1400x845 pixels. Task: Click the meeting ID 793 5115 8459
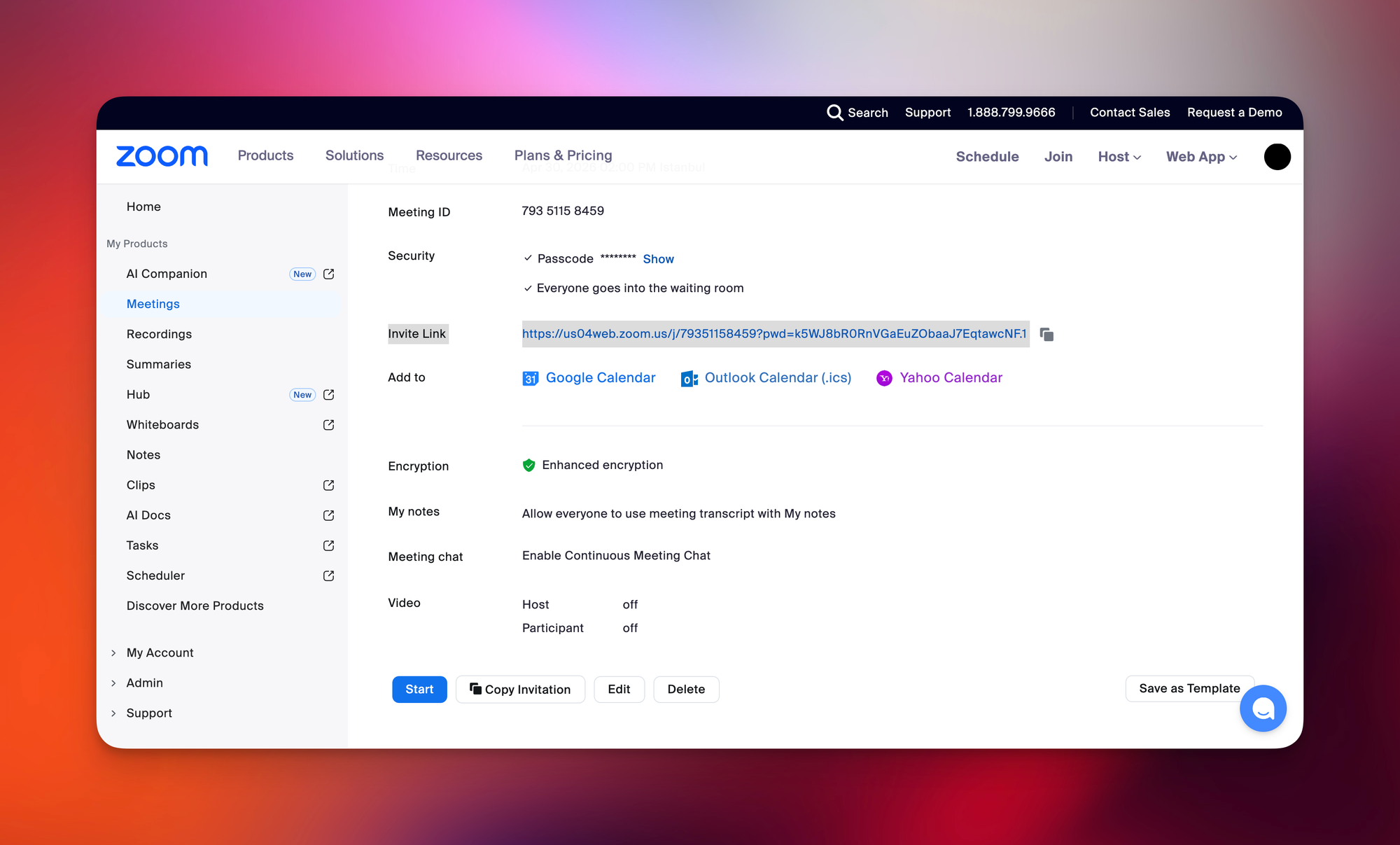pyautogui.click(x=563, y=211)
